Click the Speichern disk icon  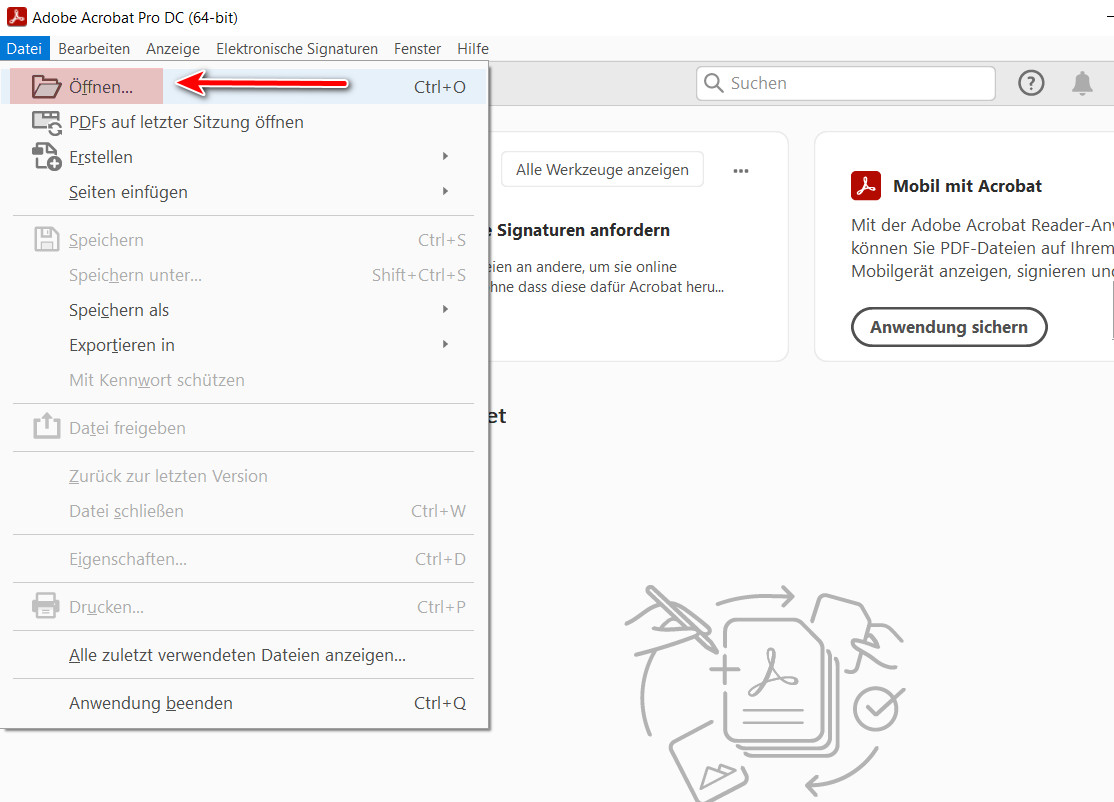[x=46, y=239]
